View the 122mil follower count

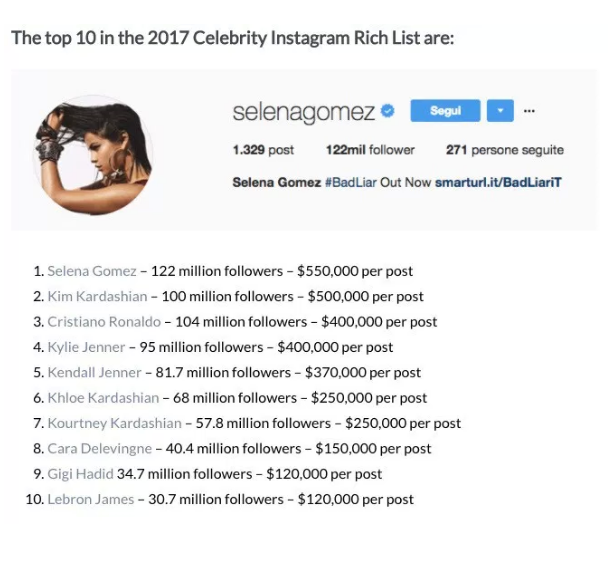pyautogui.click(x=370, y=150)
